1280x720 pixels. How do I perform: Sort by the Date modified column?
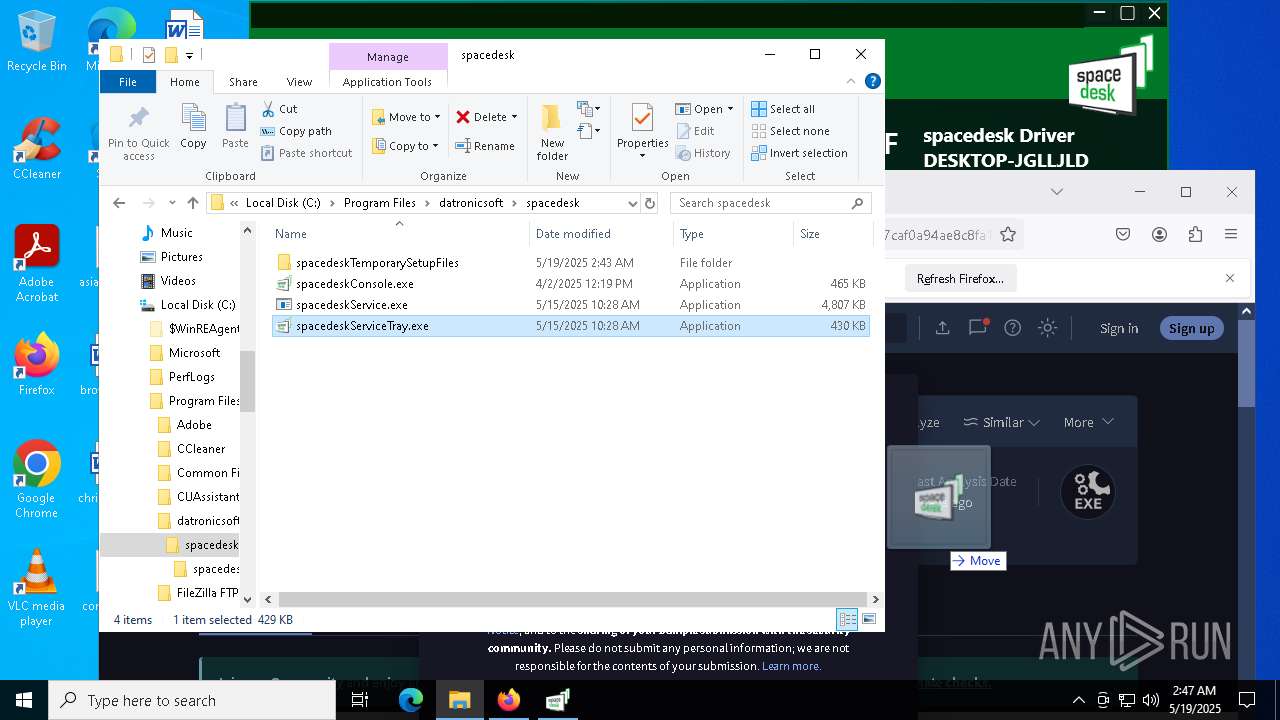[601, 234]
